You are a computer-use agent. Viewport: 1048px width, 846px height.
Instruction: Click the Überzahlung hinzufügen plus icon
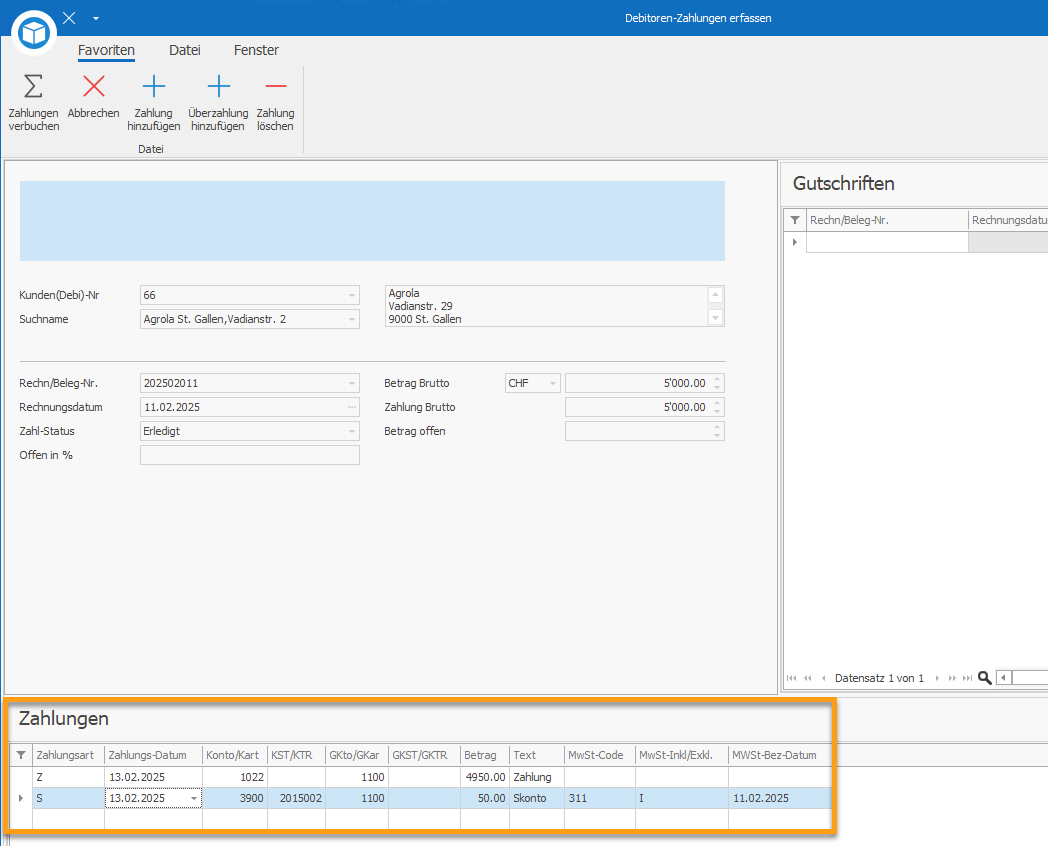tap(218, 87)
